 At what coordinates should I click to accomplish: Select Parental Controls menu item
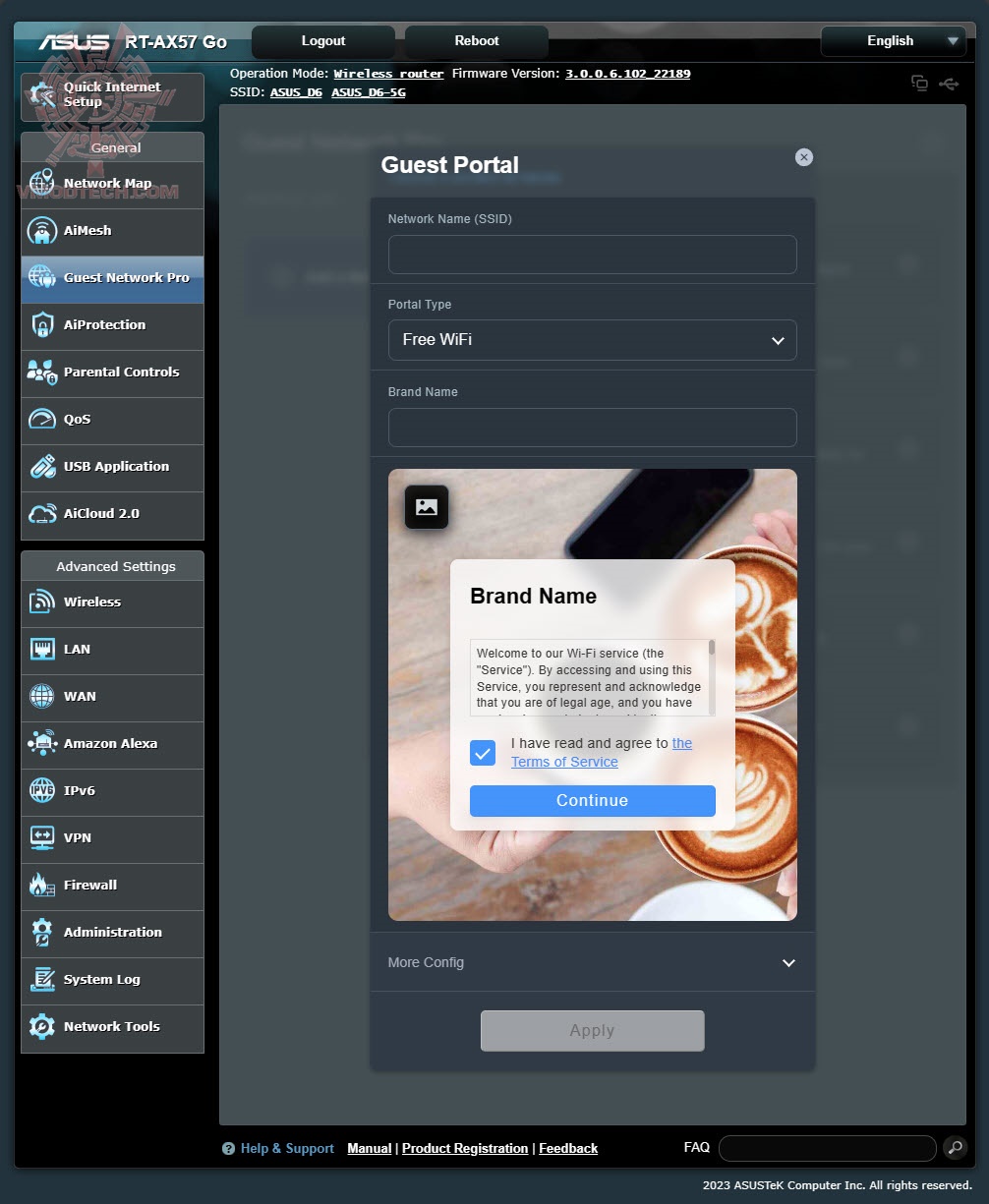click(x=113, y=373)
